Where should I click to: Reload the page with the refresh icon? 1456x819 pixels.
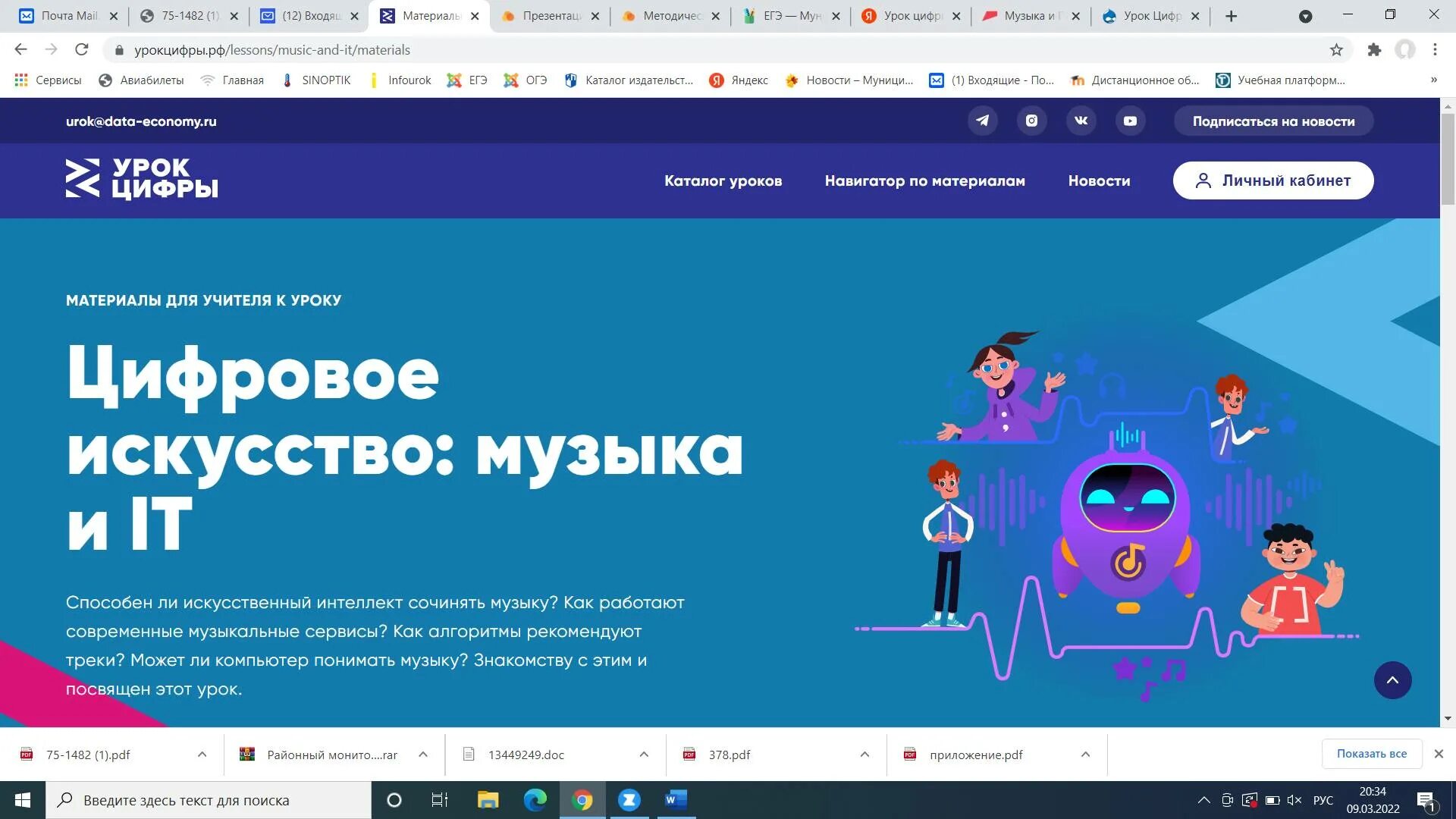pos(82,49)
